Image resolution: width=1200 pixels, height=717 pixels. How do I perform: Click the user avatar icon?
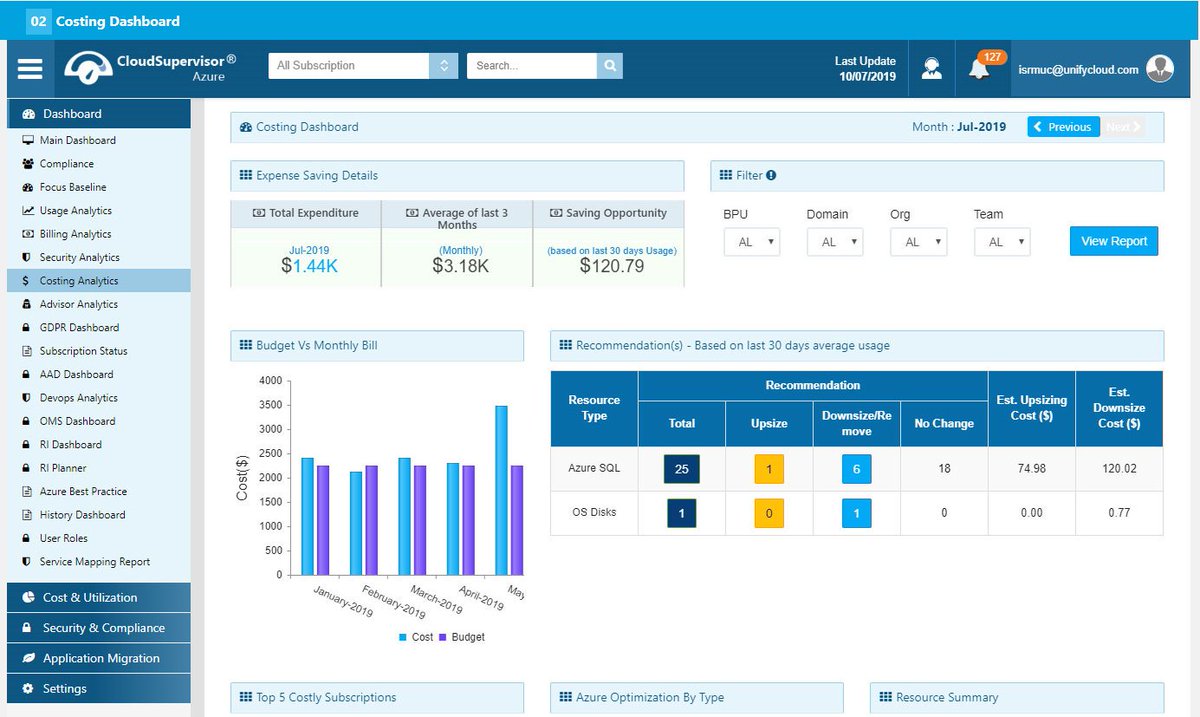click(1160, 68)
